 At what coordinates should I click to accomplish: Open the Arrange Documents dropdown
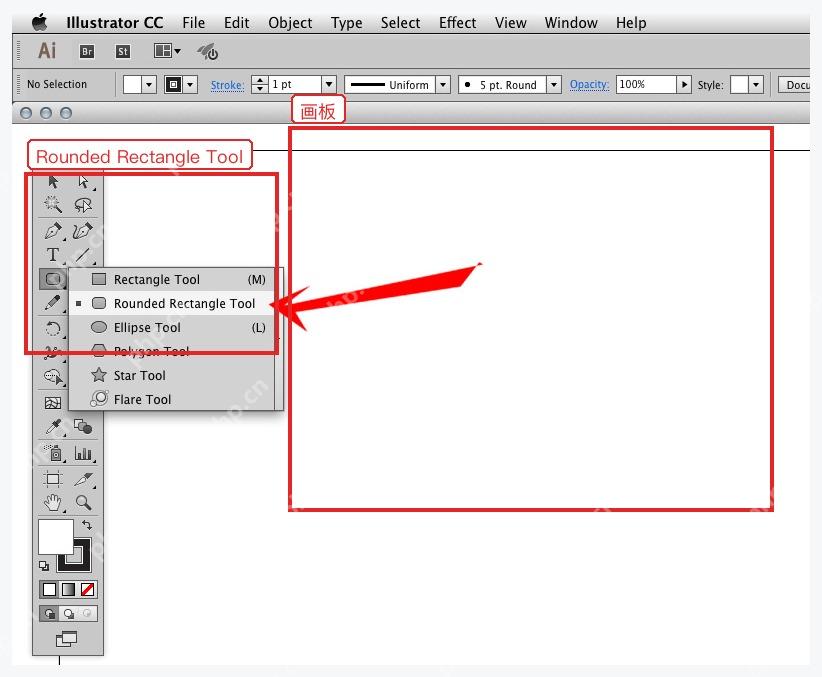[167, 51]
